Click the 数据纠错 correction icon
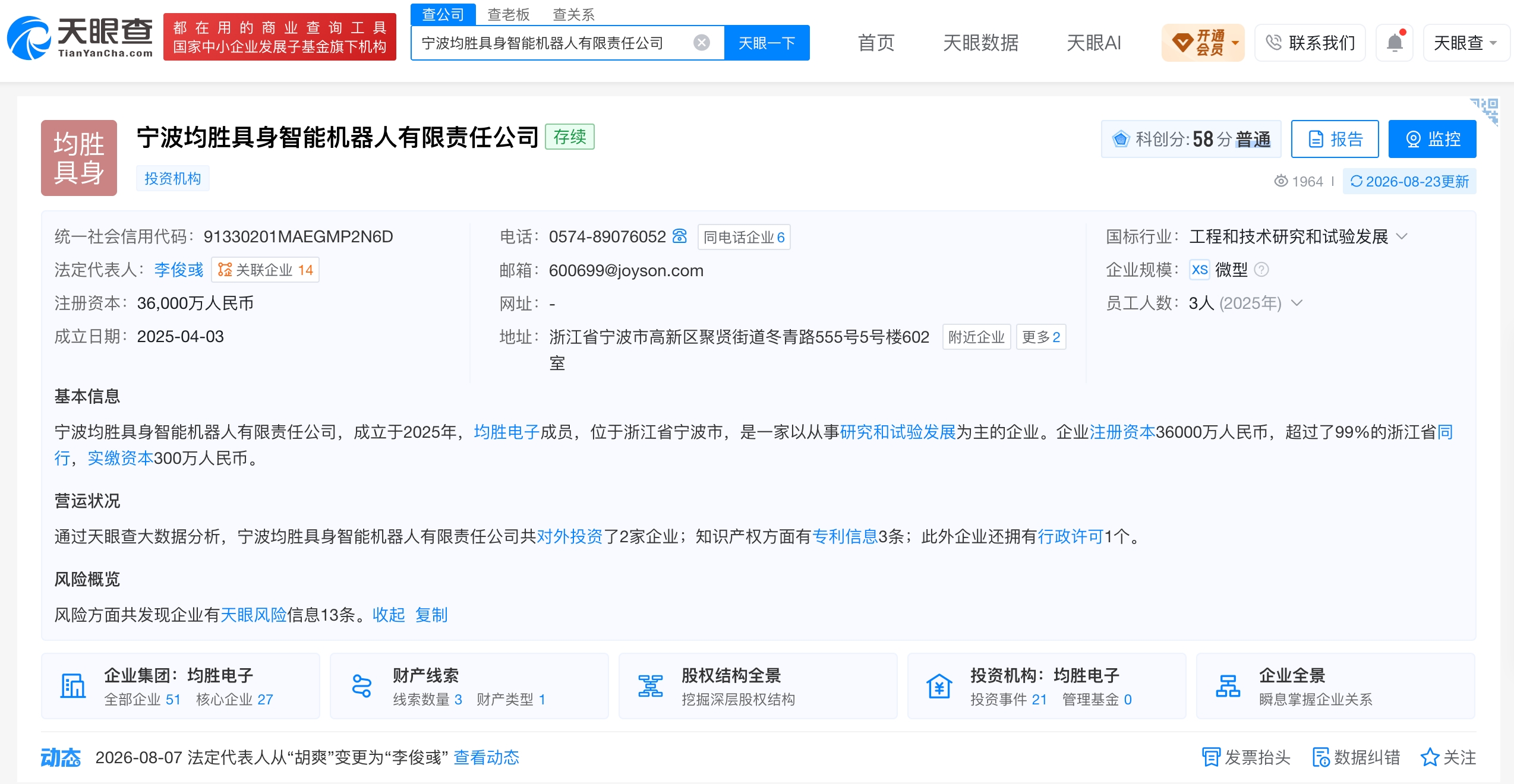The width and height of the screenshot is (1514, 784). [1321, 757]
